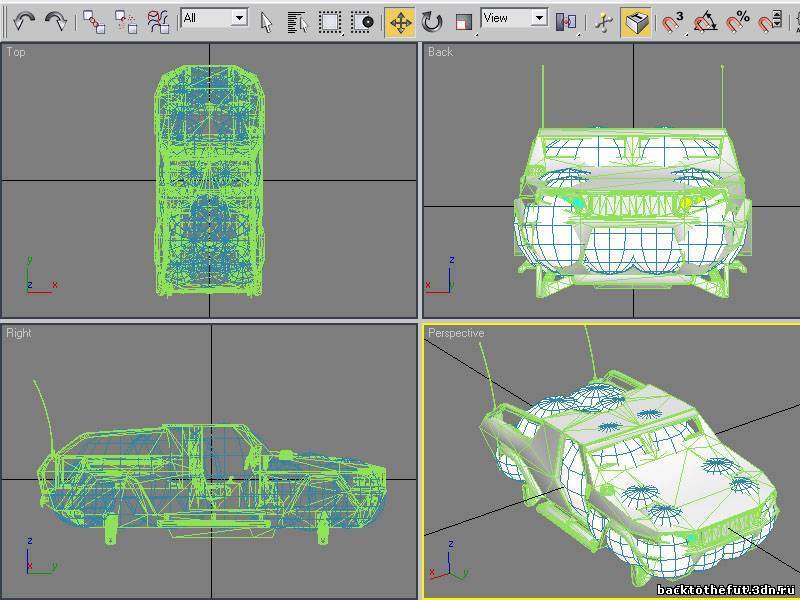Choose the Select and Scale tool
This screenshot has width=800, height=600.
(463, 23)
